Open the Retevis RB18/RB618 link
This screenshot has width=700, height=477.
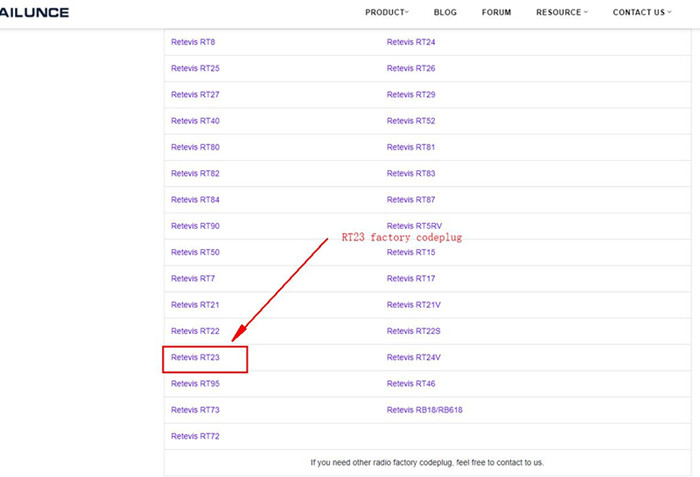[x=425, y=410]
